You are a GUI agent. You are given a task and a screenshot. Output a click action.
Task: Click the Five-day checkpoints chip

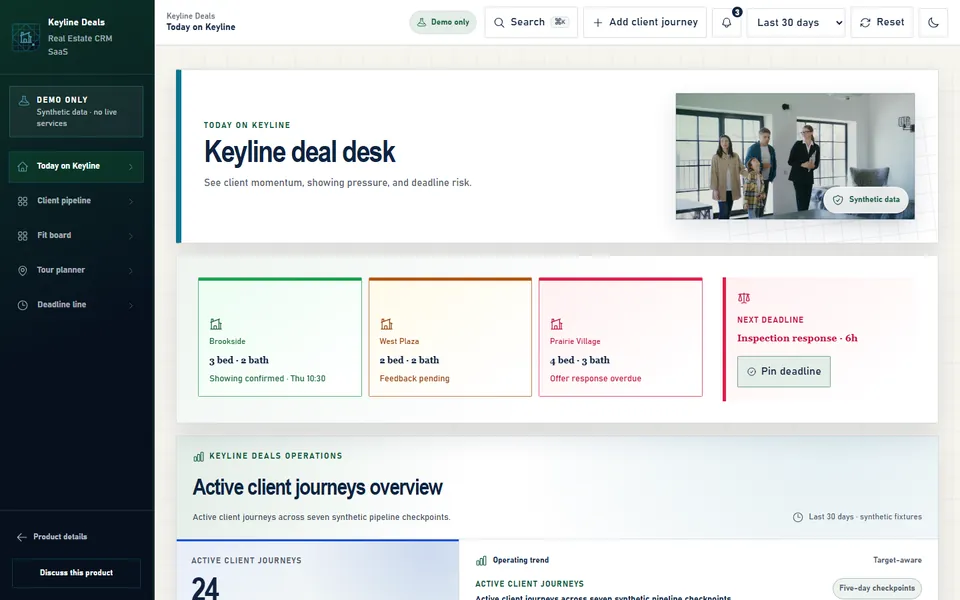[x=877, y=588]
